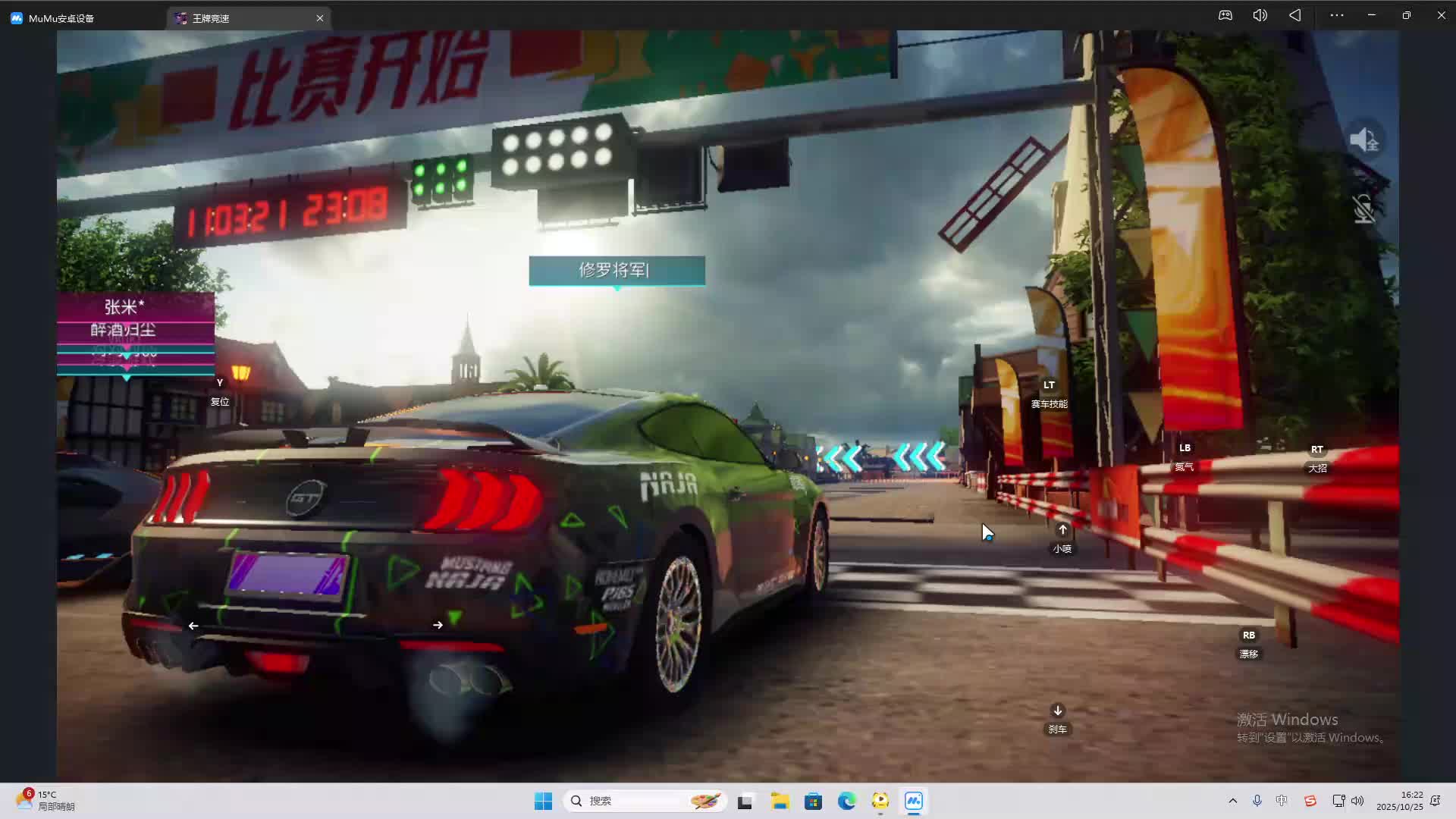Open the MuMu keyboard/gamepad mapping icon
The width and height of the screenshot is (1456, 819).
tap(1225, 15)
